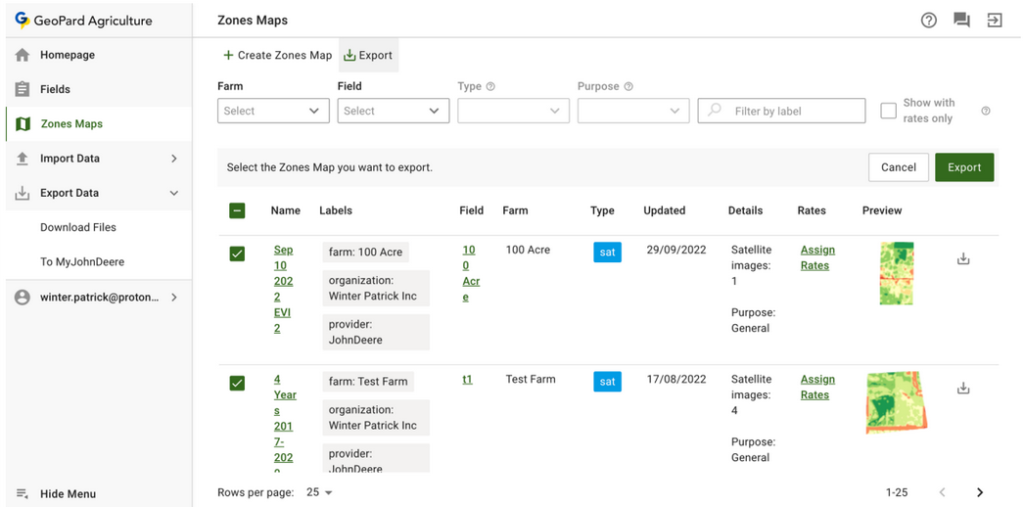The height and width of the screenshot is (507, 1024).
Task: Download the 4 Years zones map row
Action: [963, 388]
